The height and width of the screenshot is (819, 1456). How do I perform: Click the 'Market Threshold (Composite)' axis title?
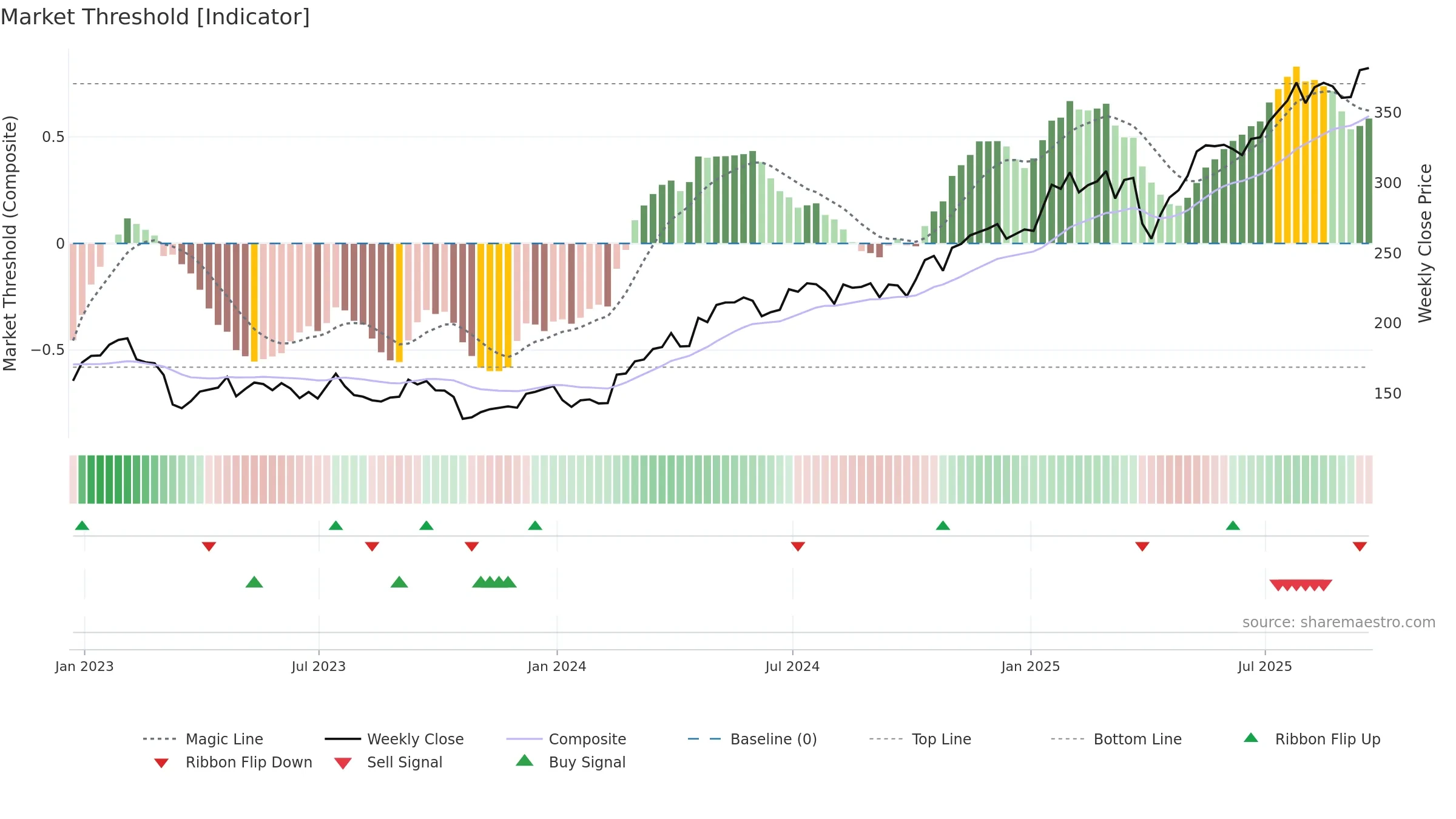pyautogui.click(x=10, y=243)
